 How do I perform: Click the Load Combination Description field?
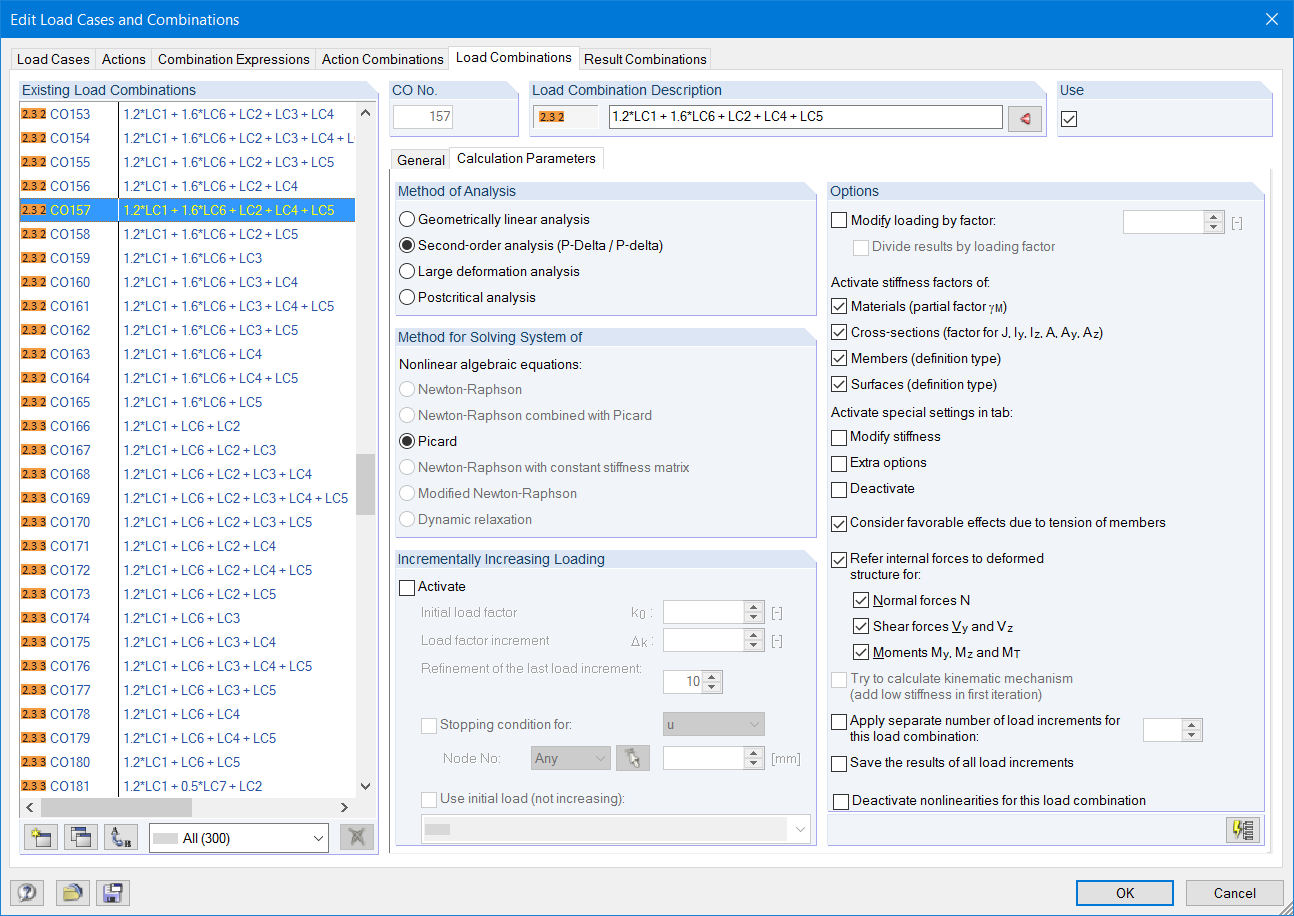click(x=805, y=117)
